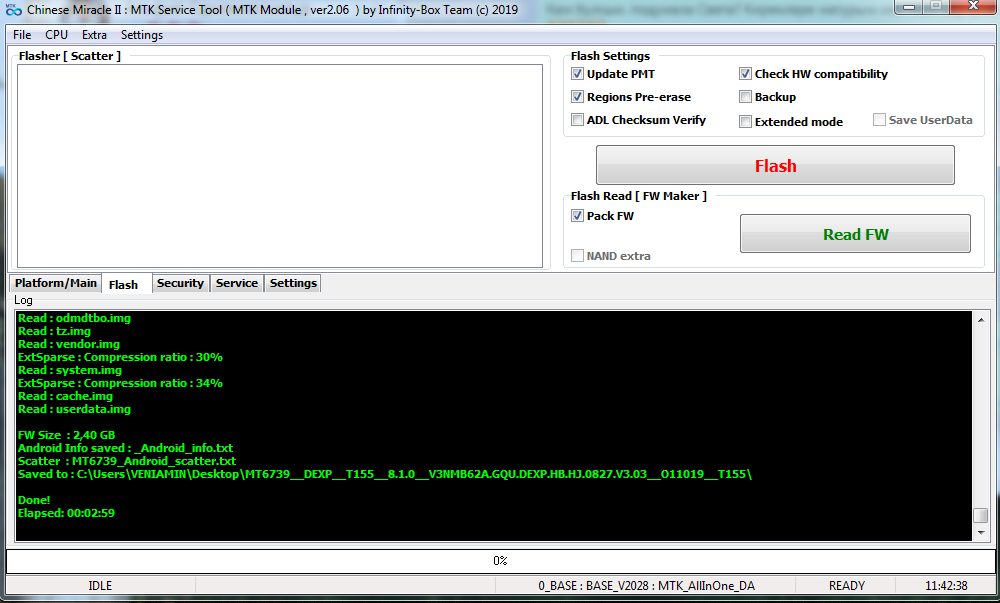
Task: Click 'Elapsed: 00:02:59' log line
Action: click(x=66, y=513)
